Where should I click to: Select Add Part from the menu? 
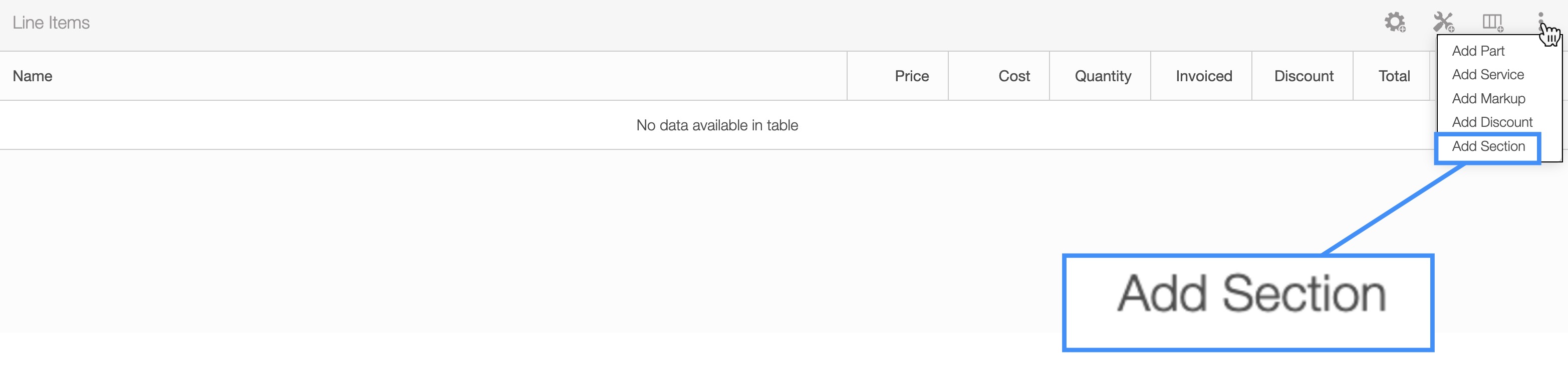(x=1478, y=51)
